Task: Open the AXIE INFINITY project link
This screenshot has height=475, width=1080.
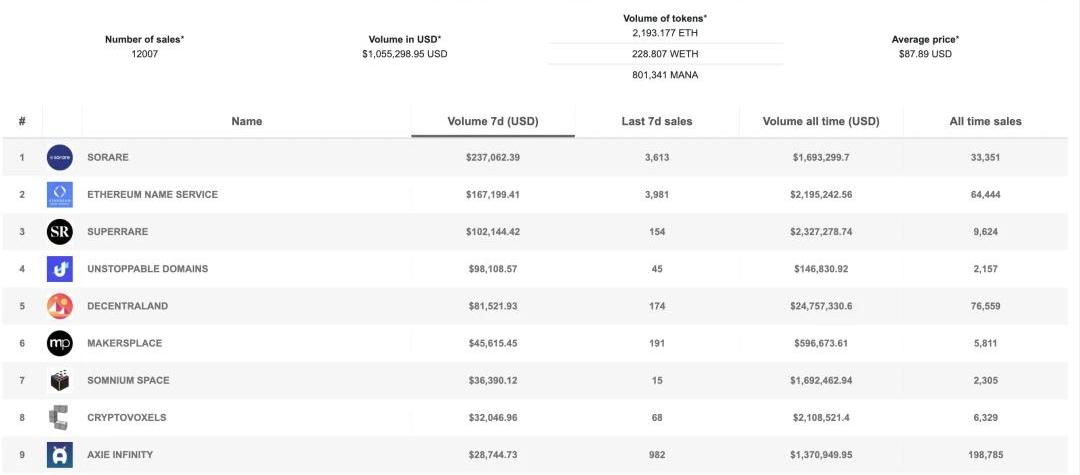Action: pos(120,455)
